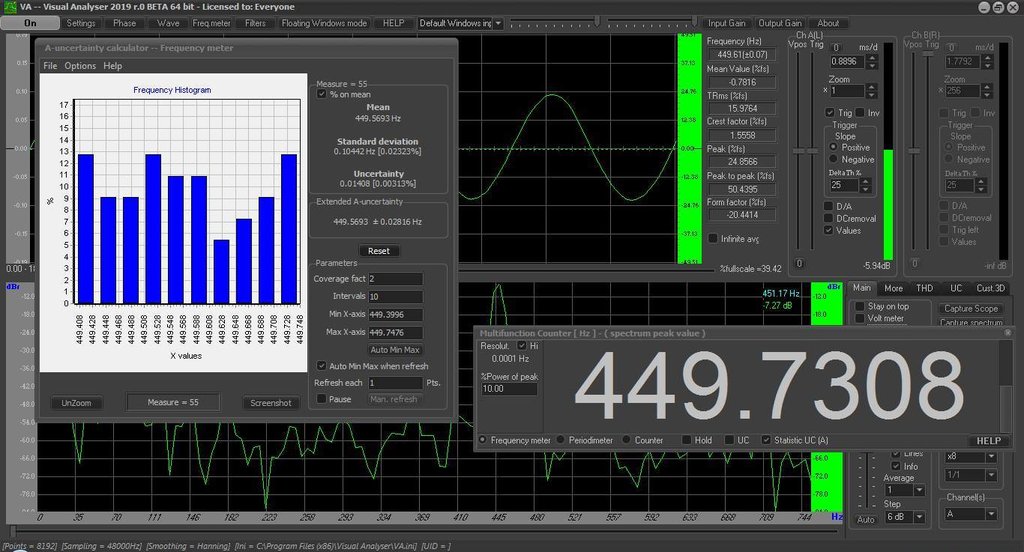Image resolution: width=1024 pixels, height=552 pixels.
Task: Click the Ch B Vpos slider handle
Action: (x=914, y=151)
